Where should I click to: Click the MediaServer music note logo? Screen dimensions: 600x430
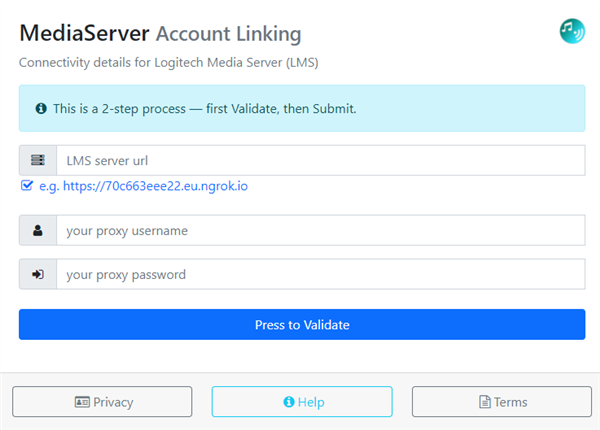(x=572, y=31)
